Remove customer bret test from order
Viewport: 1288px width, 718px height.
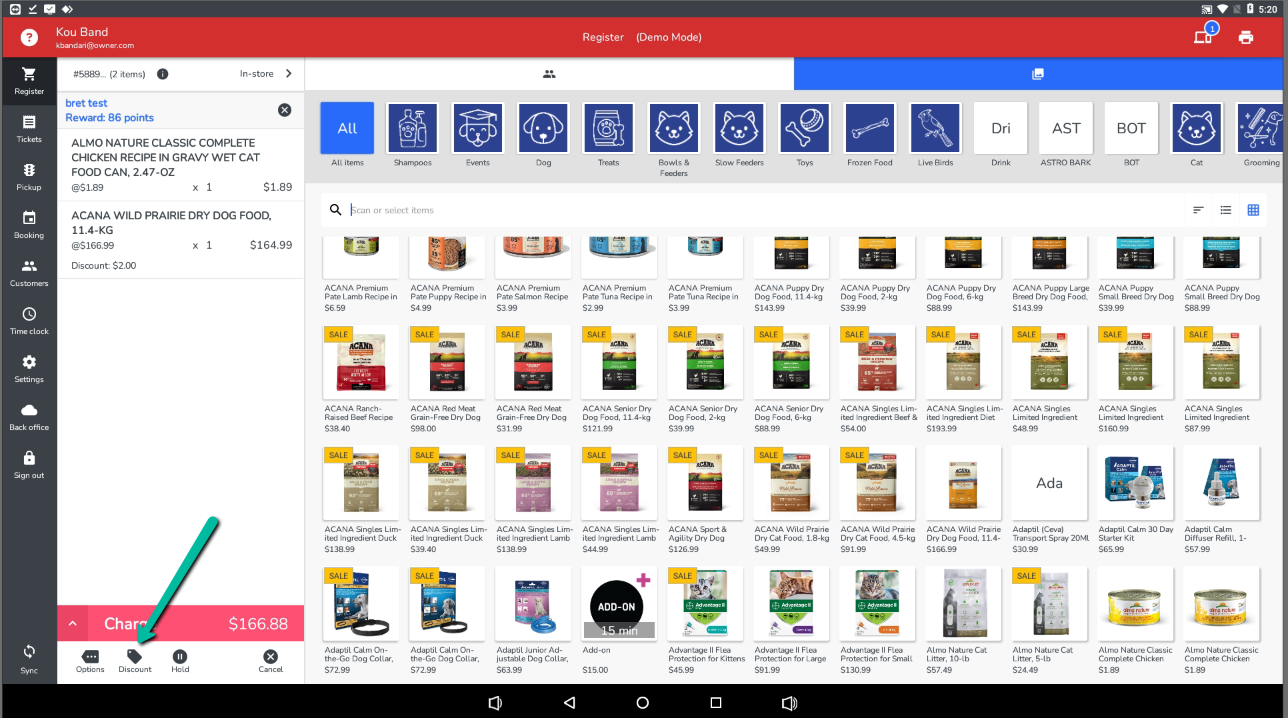(x=284, y=110)
